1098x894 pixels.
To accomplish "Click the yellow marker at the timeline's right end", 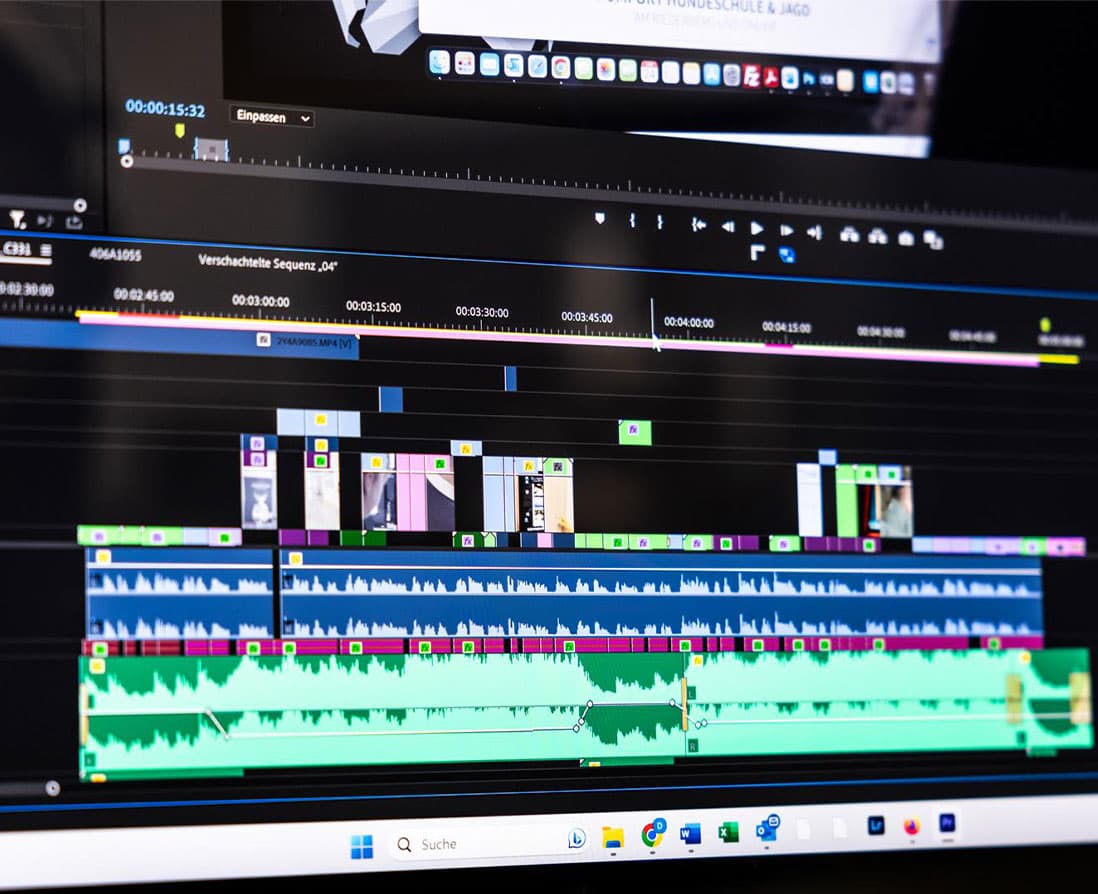I will (x=1045, y=324).
